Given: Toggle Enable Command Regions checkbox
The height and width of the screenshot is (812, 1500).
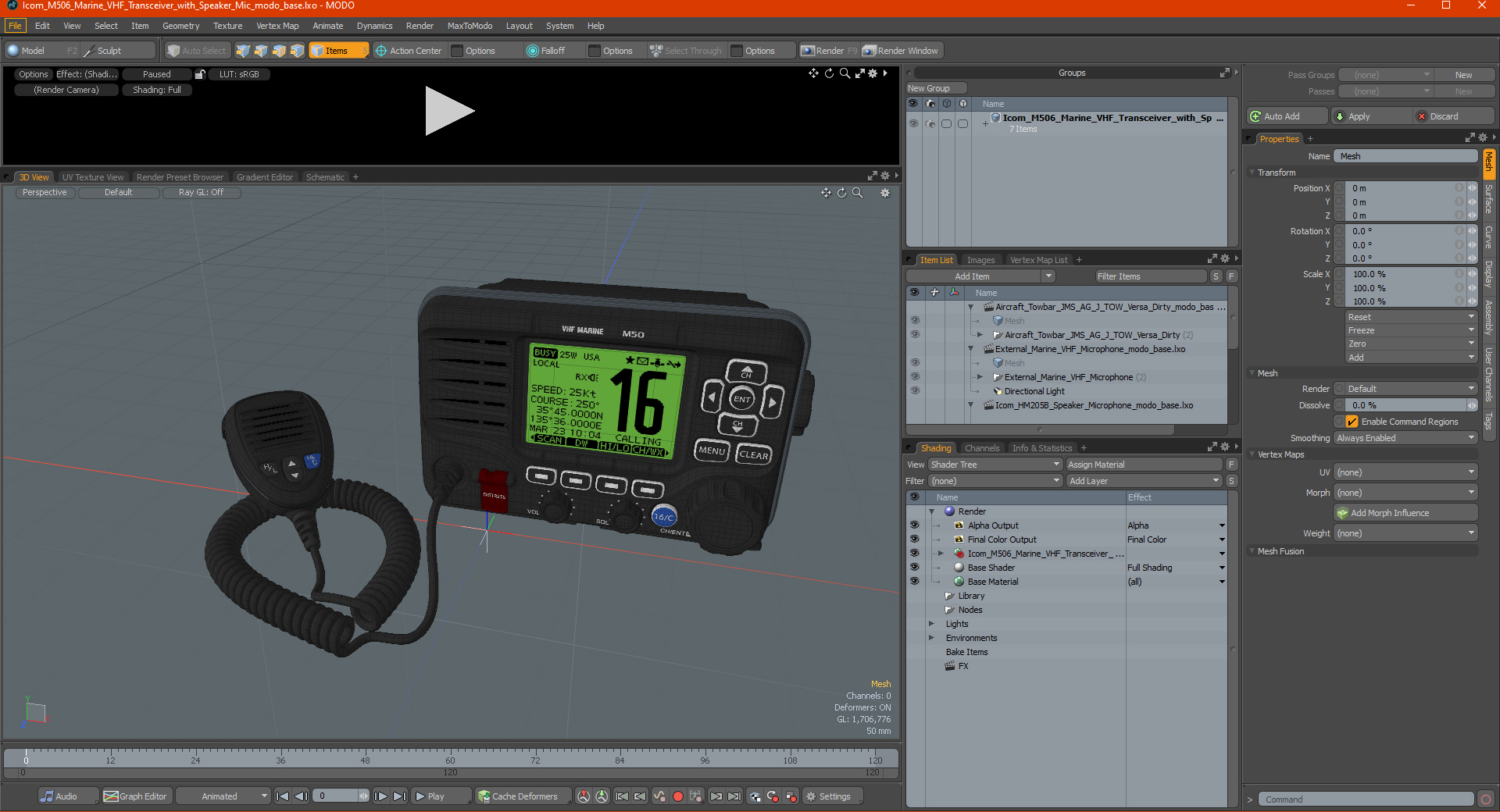Looking at the screenshot, I should click(x=1352, y=422).
